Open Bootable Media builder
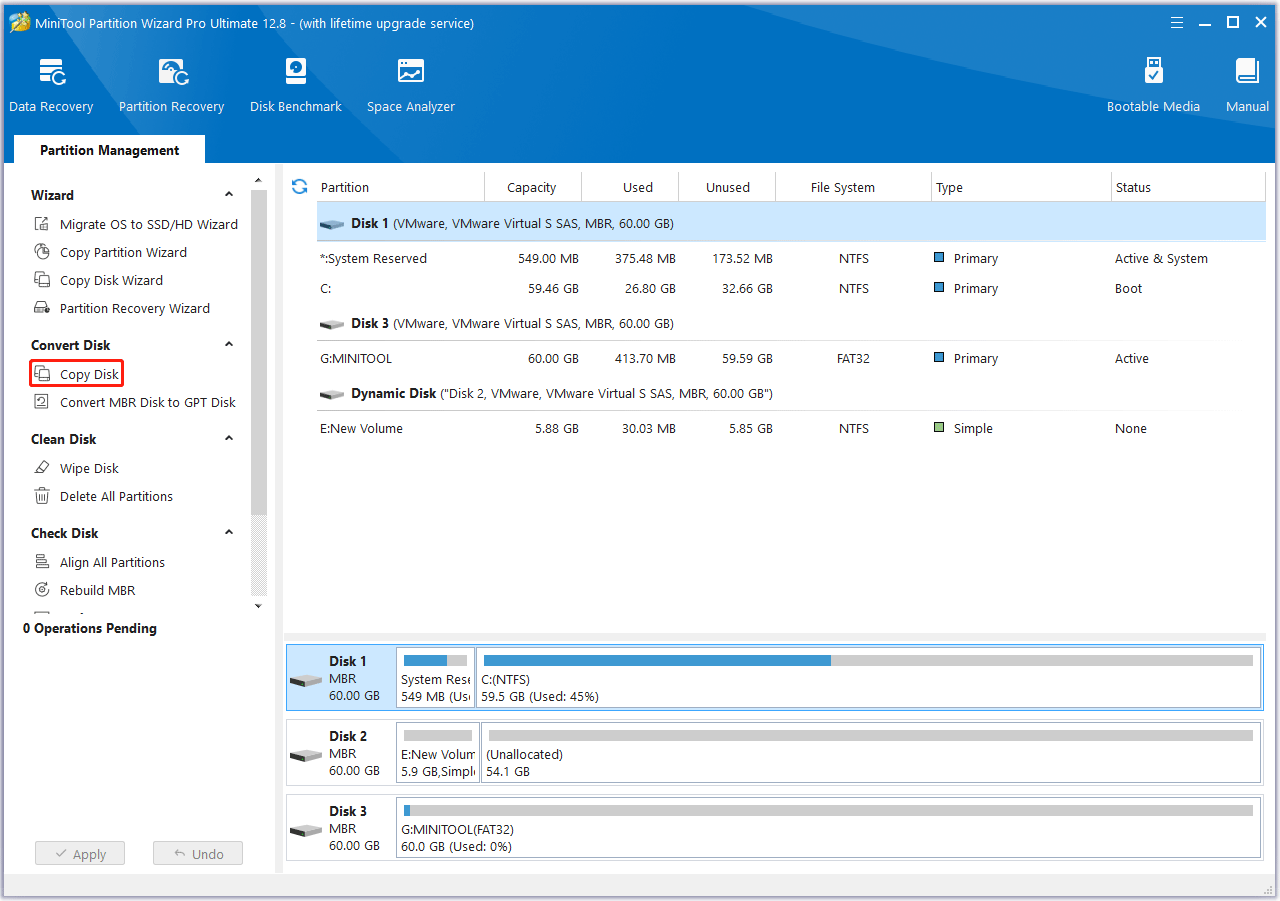This screenshot has width=1280, height=901. pos(1153,85)
